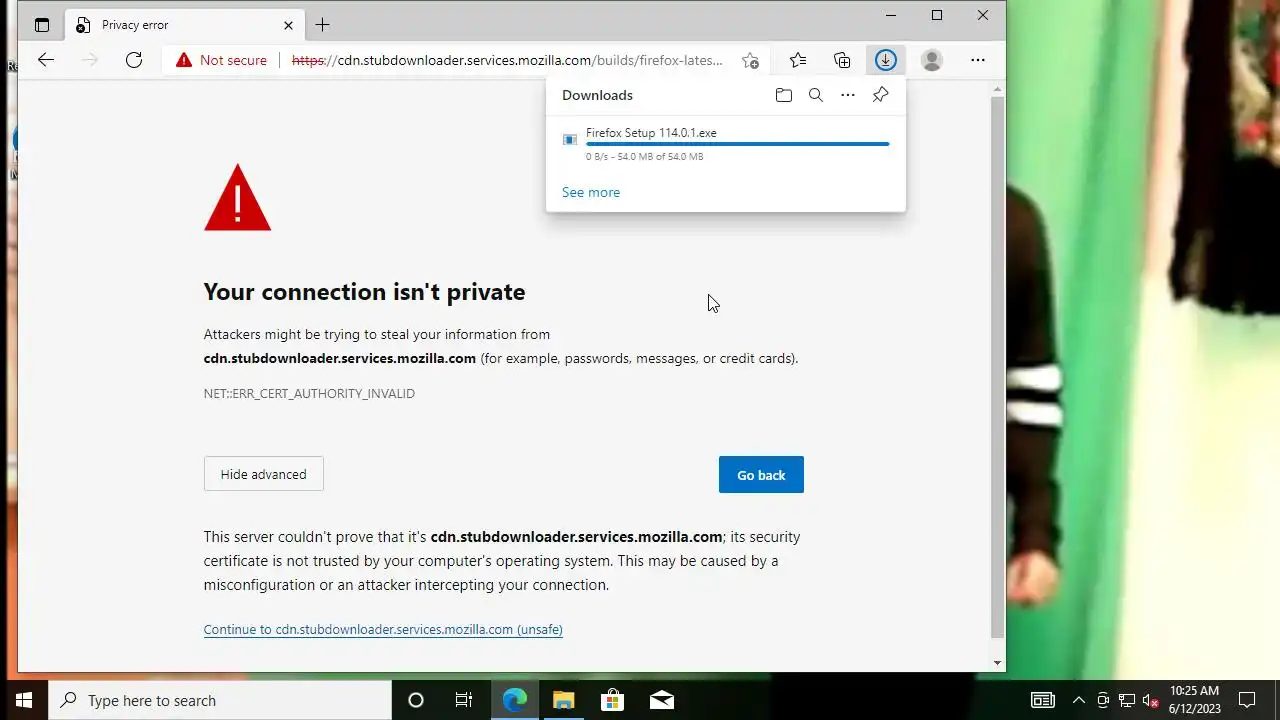Open the Collections icon
Screen dimensions: 1280x720
coord(842,60)
